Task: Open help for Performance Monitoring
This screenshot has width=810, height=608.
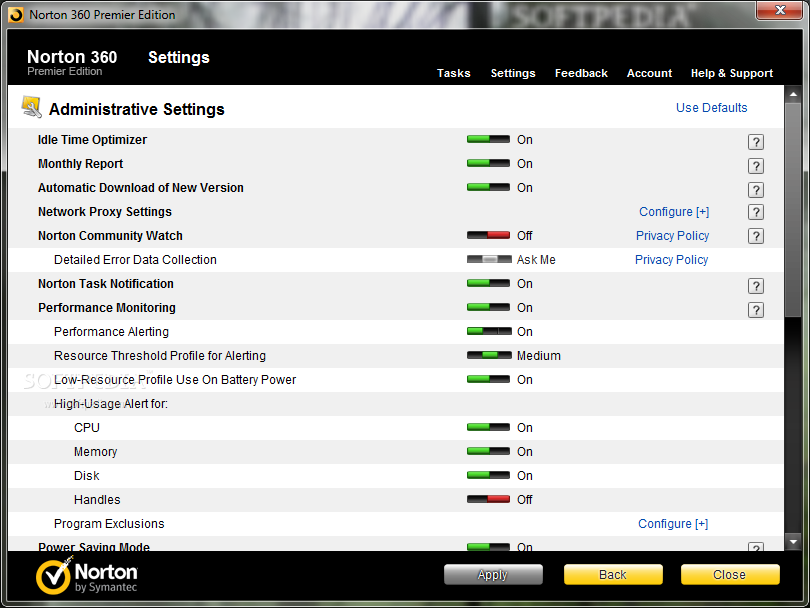Action: click(x=755, y=310)
